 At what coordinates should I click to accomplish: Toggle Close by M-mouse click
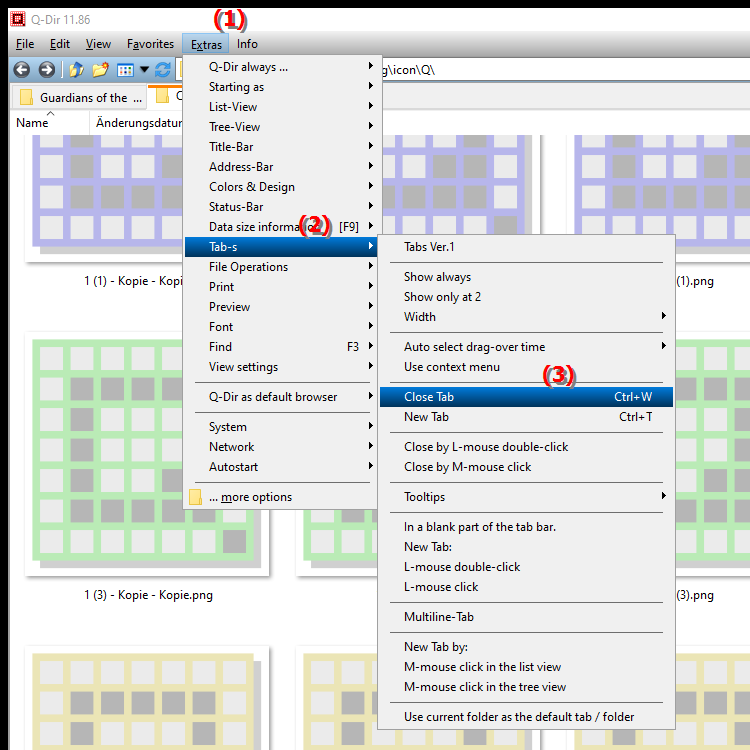coord(526,467)
